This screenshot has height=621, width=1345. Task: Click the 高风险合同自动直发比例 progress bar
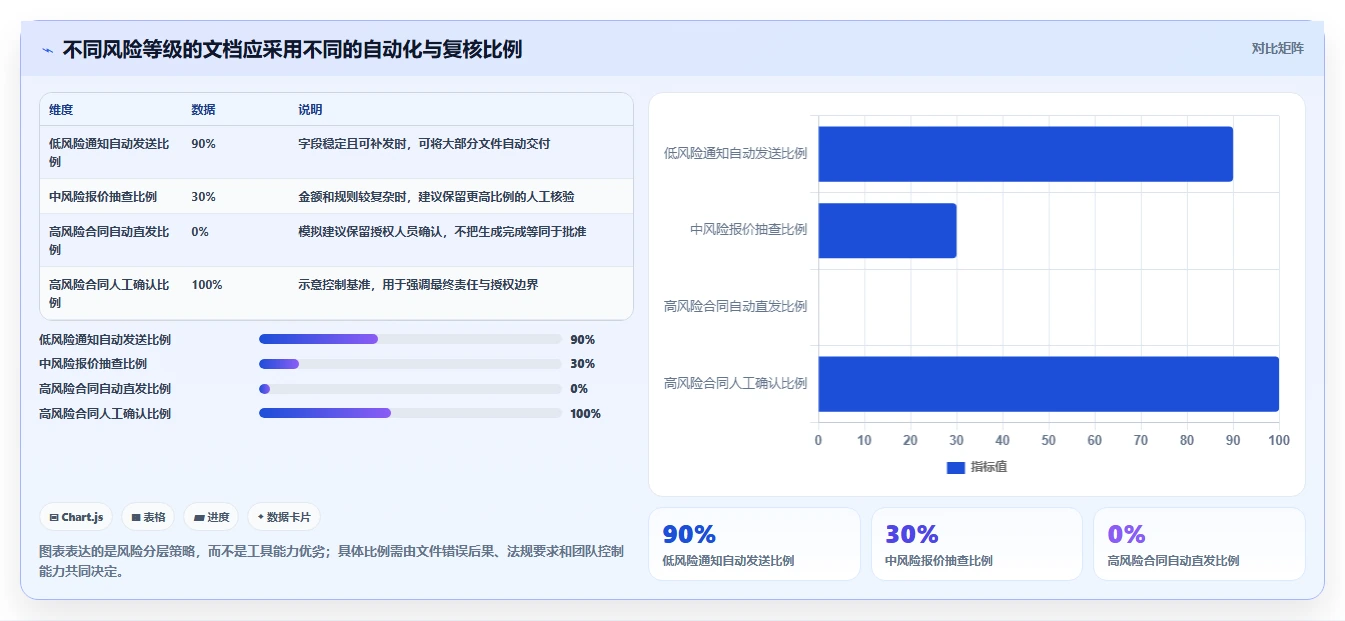410,389
